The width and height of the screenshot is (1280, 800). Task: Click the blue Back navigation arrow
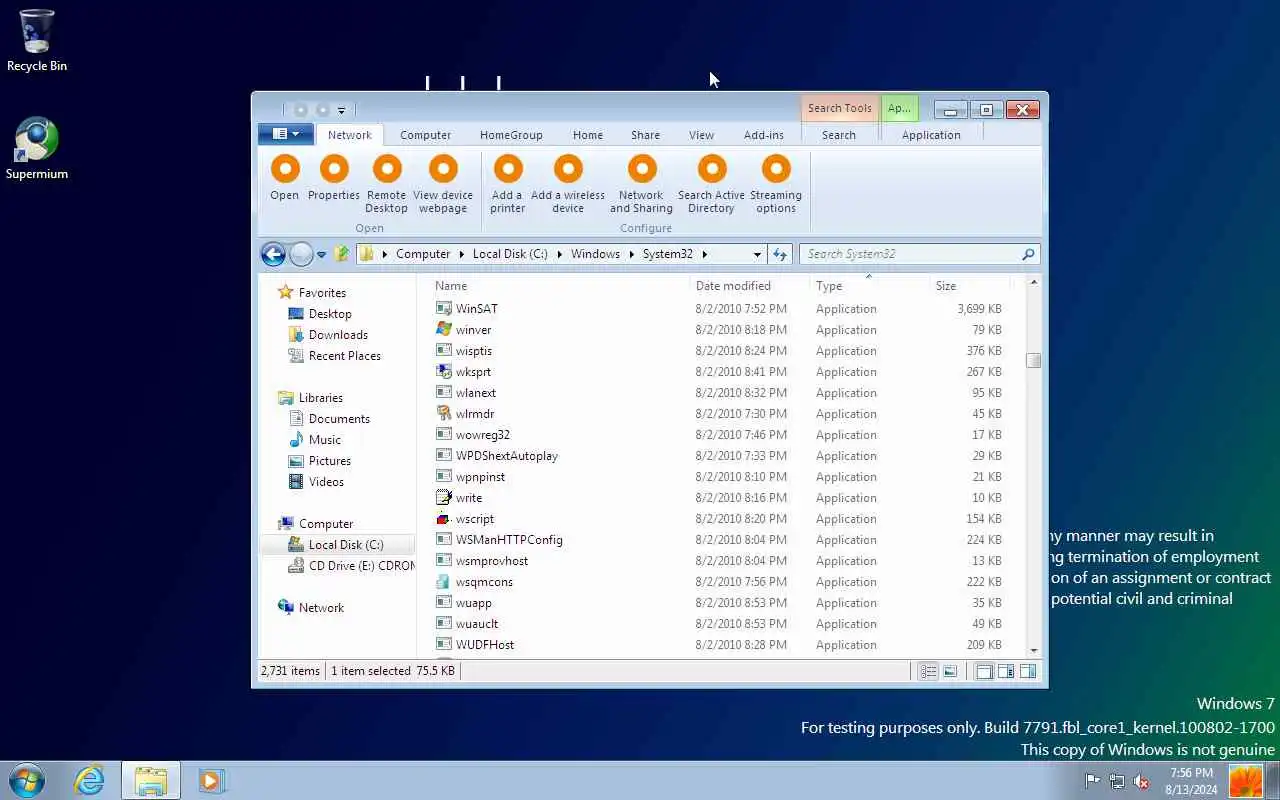[273, 254]
